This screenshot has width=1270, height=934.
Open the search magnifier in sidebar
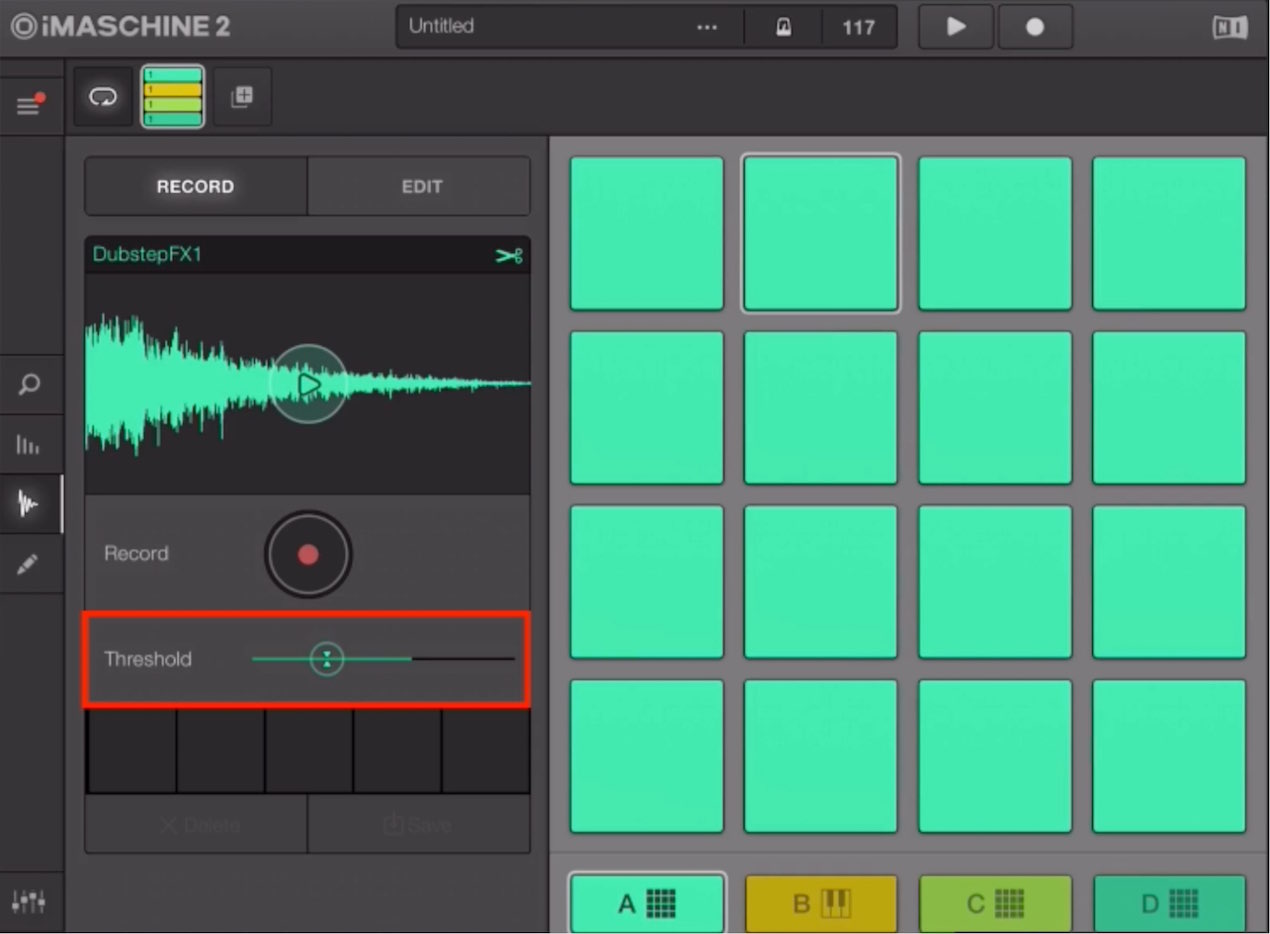point(29,385)
